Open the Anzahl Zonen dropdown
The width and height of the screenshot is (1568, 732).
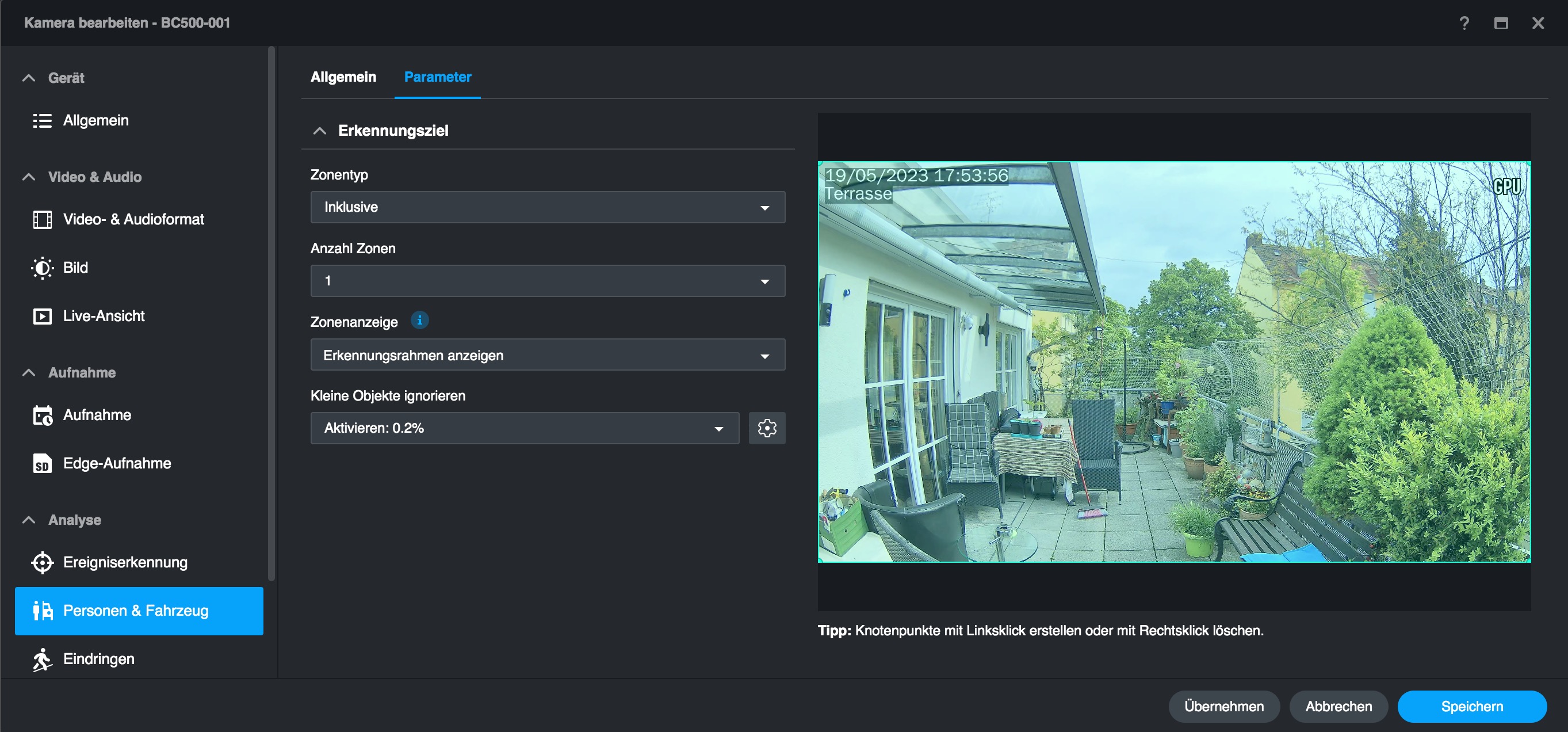point(547,281)
